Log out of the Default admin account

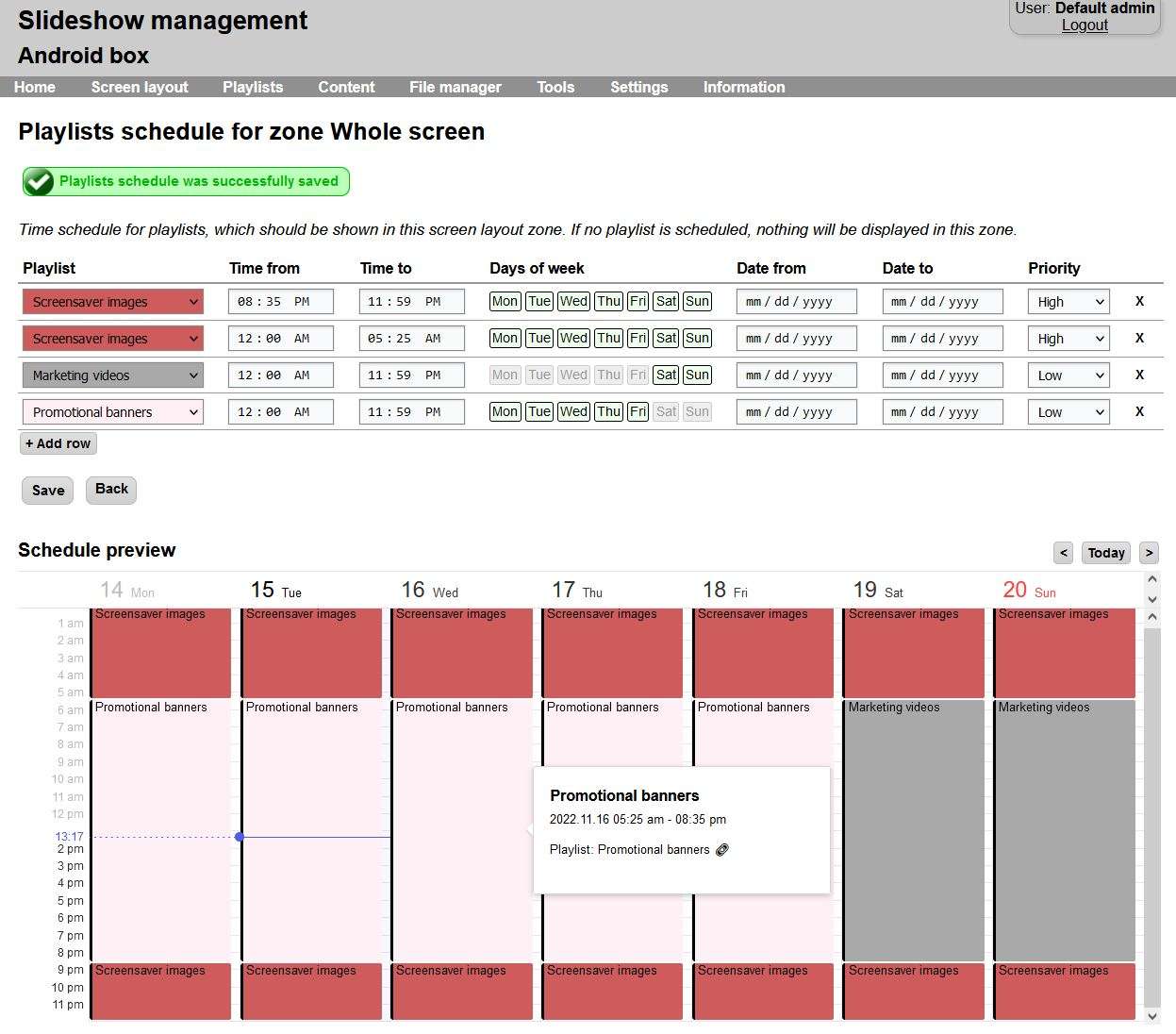tap(1085, 25)
